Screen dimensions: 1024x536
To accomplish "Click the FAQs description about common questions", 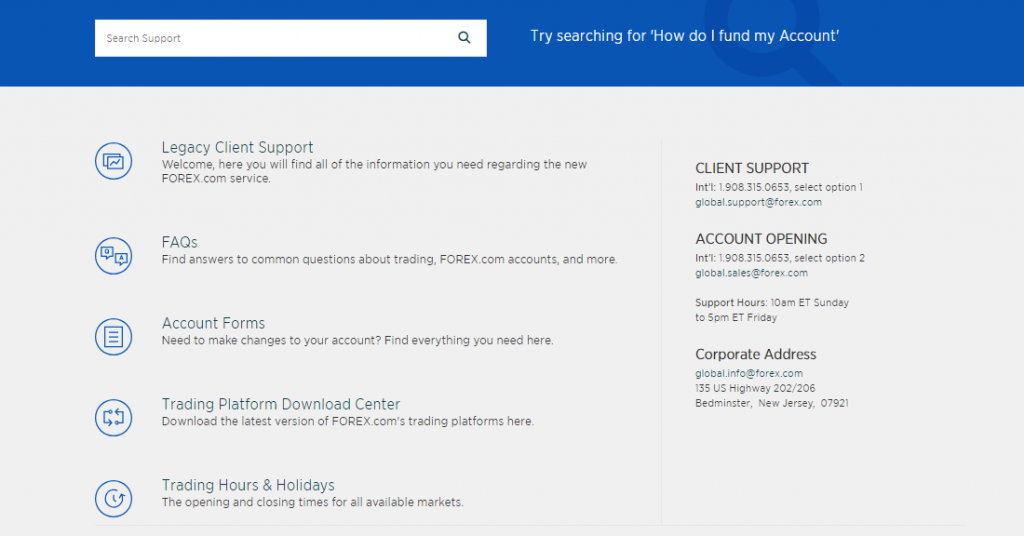I will (x=389, y=259).
